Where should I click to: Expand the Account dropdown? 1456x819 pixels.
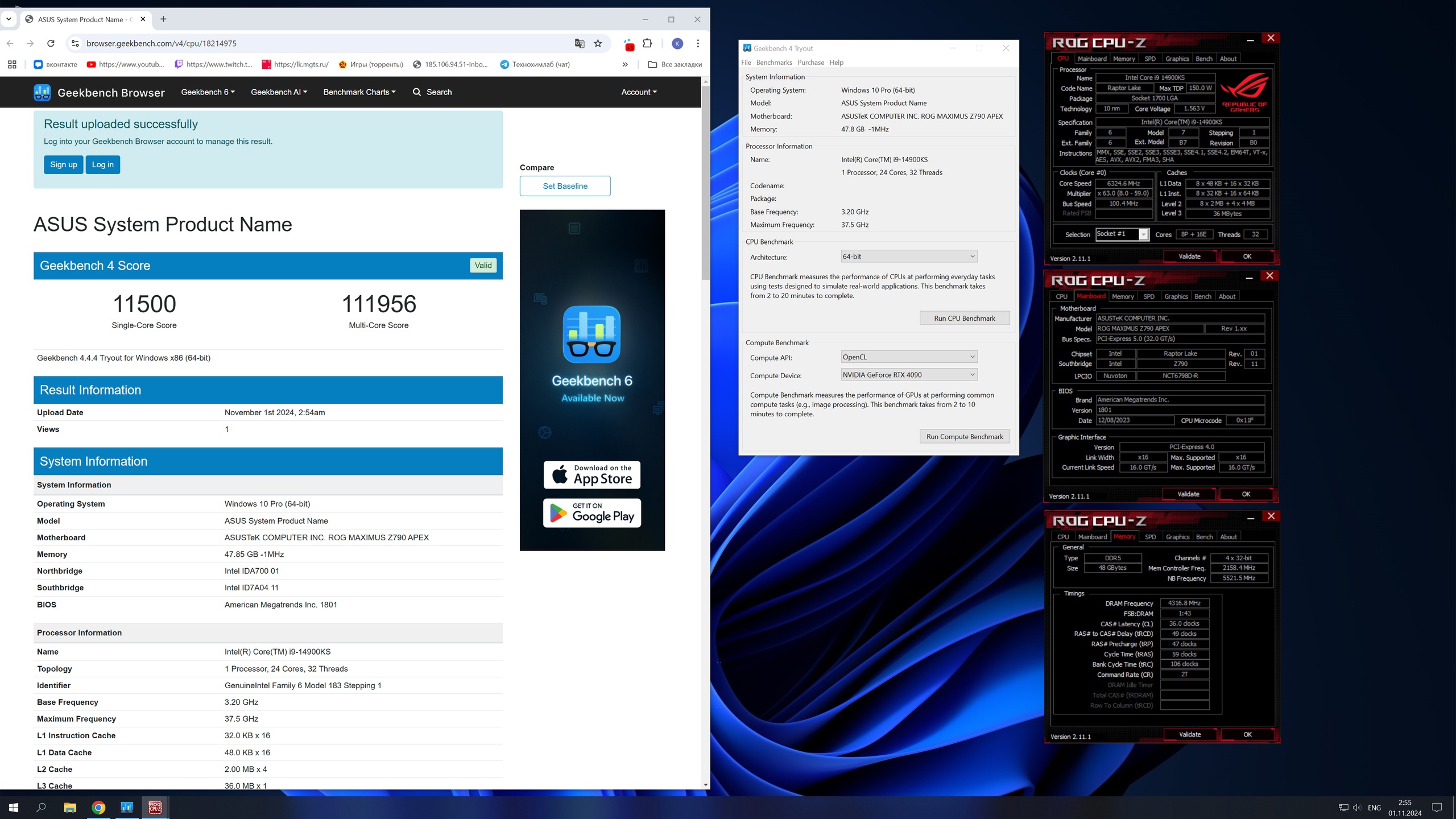(x=639, y=92)
